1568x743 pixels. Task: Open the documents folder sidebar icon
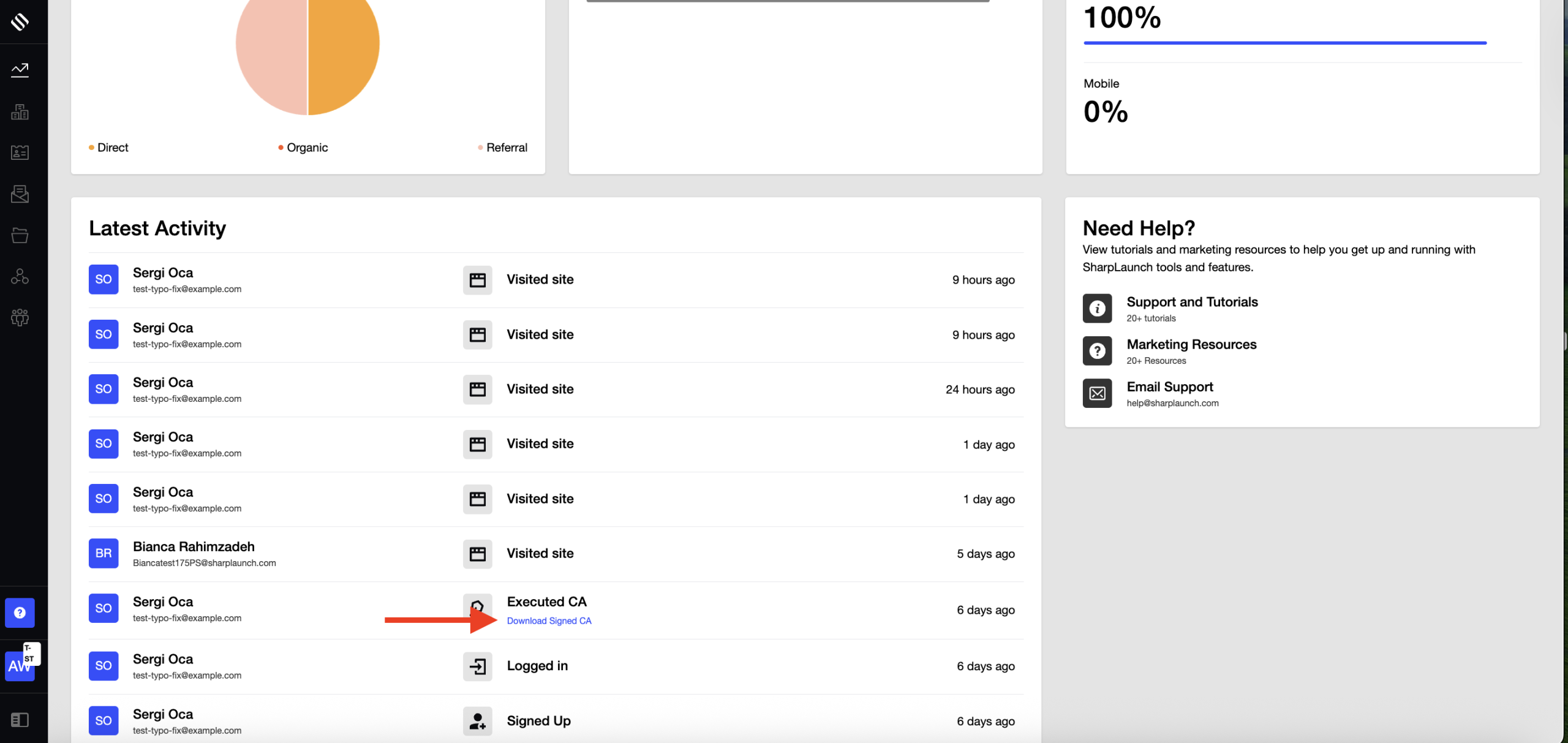(20, 235)
